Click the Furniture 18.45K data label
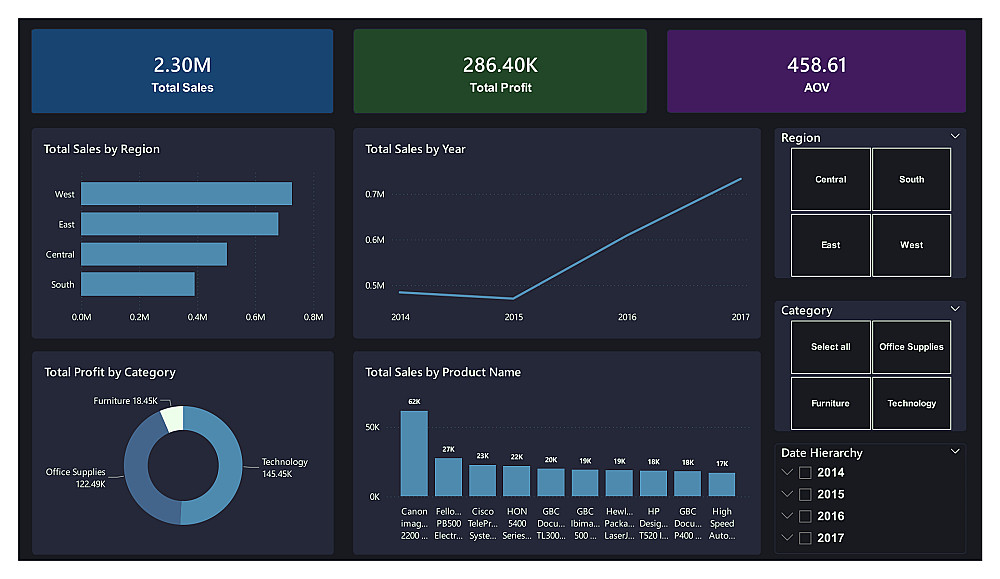 [125, 401]
